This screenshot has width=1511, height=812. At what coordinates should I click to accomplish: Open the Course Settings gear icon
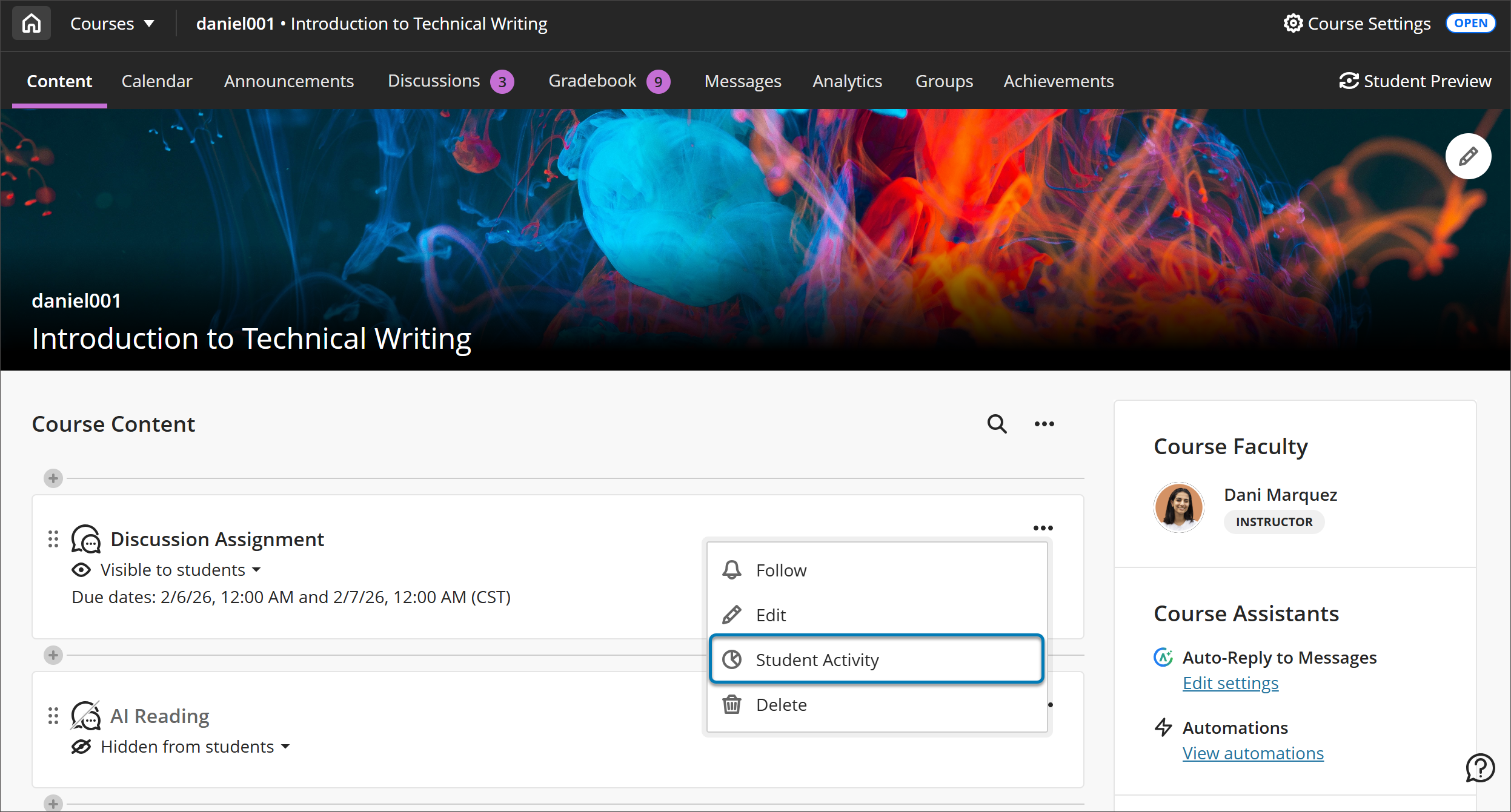(1293, 23)
